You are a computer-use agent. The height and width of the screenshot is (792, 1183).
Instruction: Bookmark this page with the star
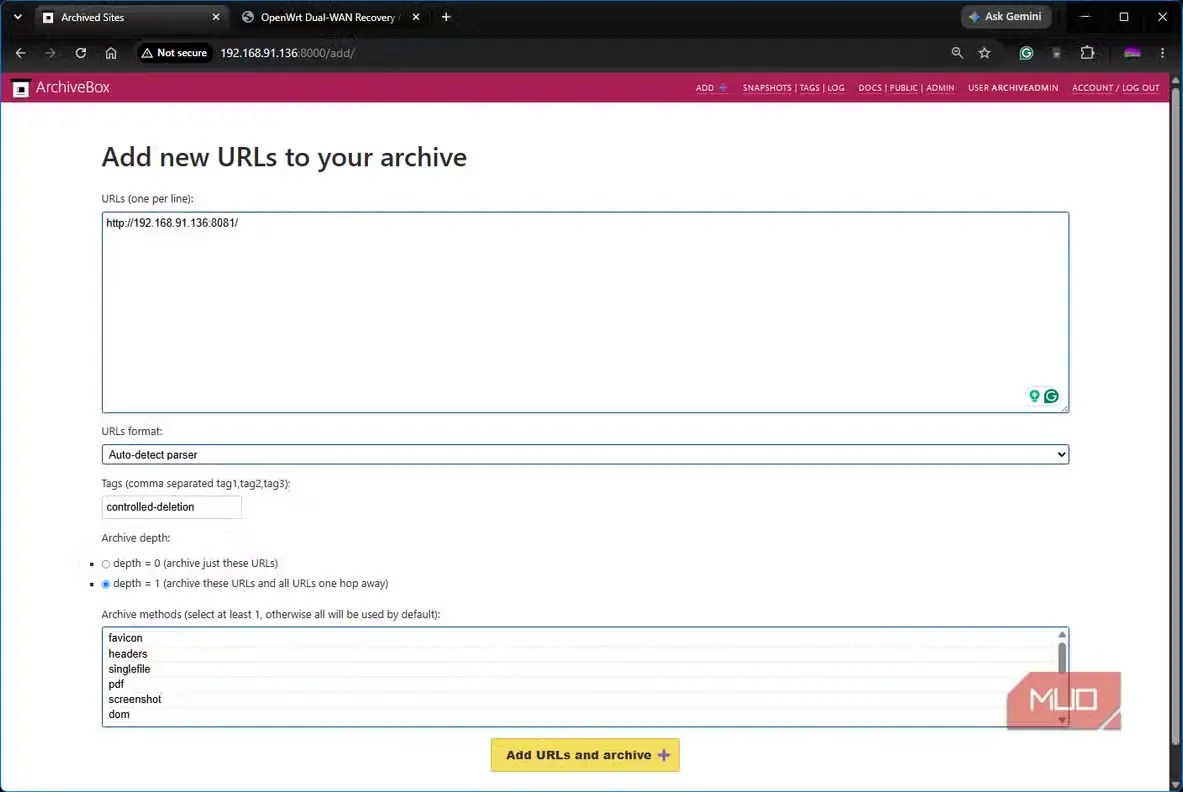pyautogui.click(x=985, y=53)
